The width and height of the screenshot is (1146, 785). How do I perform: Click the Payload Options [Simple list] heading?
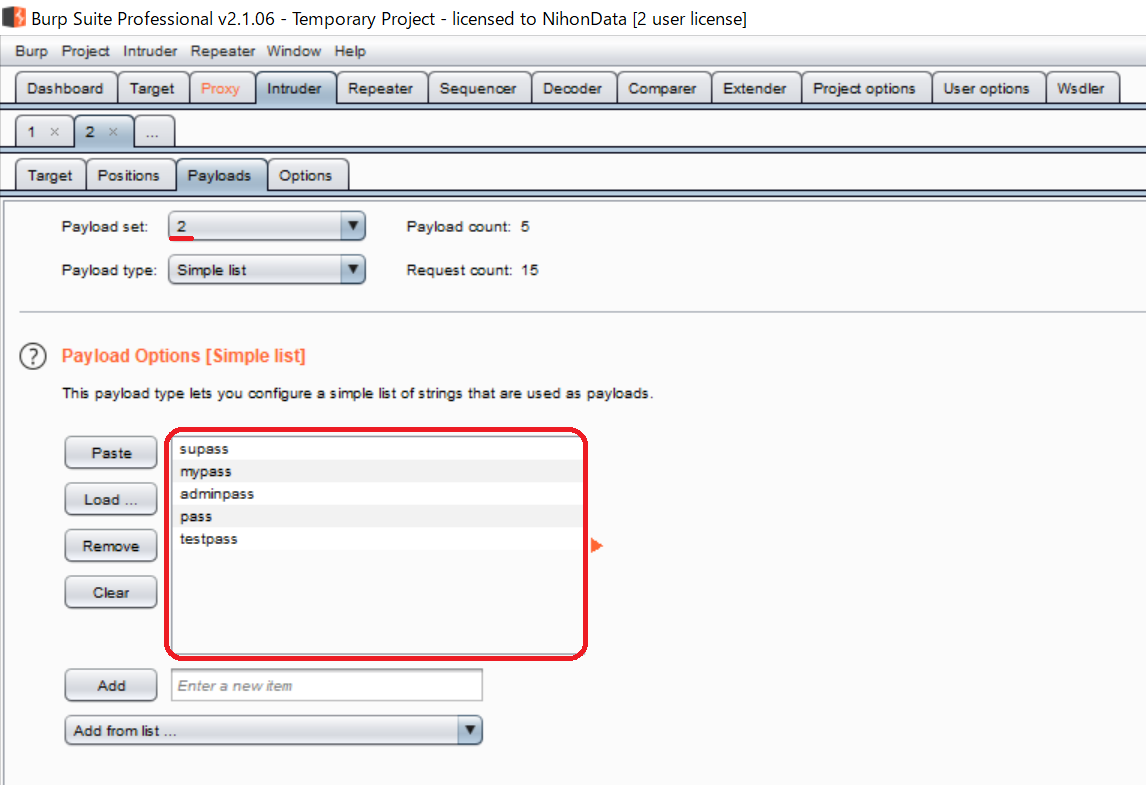[x=183, y=356]
